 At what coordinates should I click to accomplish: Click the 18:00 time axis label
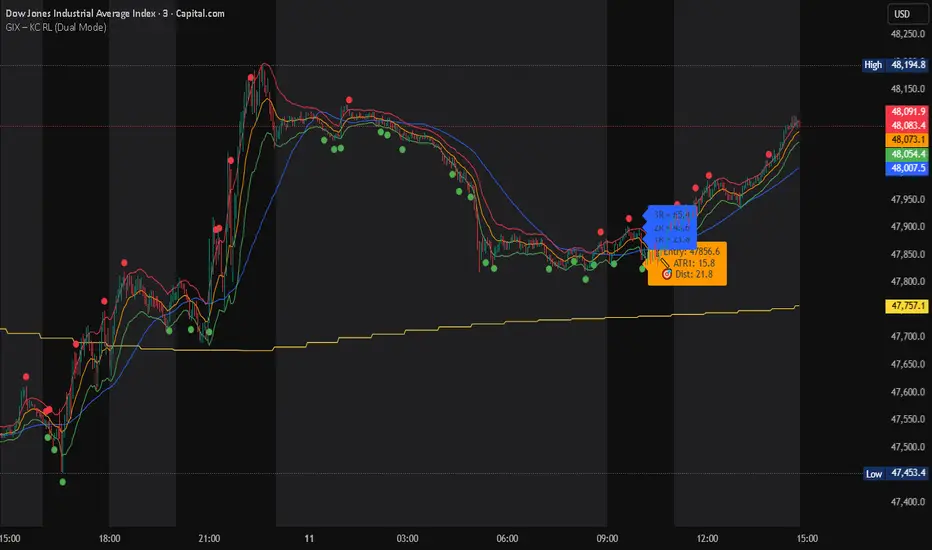pyautogui.click(x=109, y=539)
